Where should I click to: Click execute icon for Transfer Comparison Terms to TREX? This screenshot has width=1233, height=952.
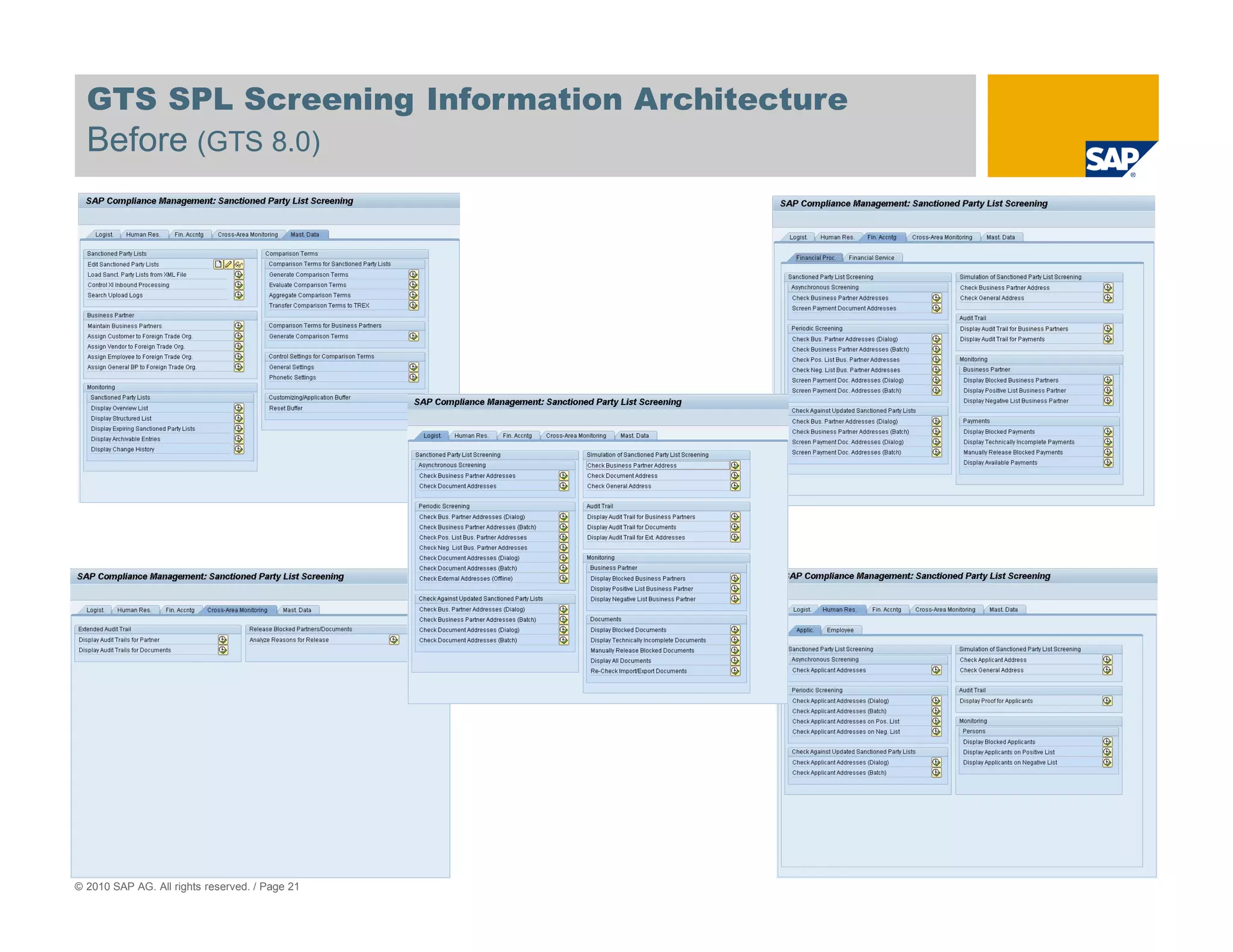point(414,305)
